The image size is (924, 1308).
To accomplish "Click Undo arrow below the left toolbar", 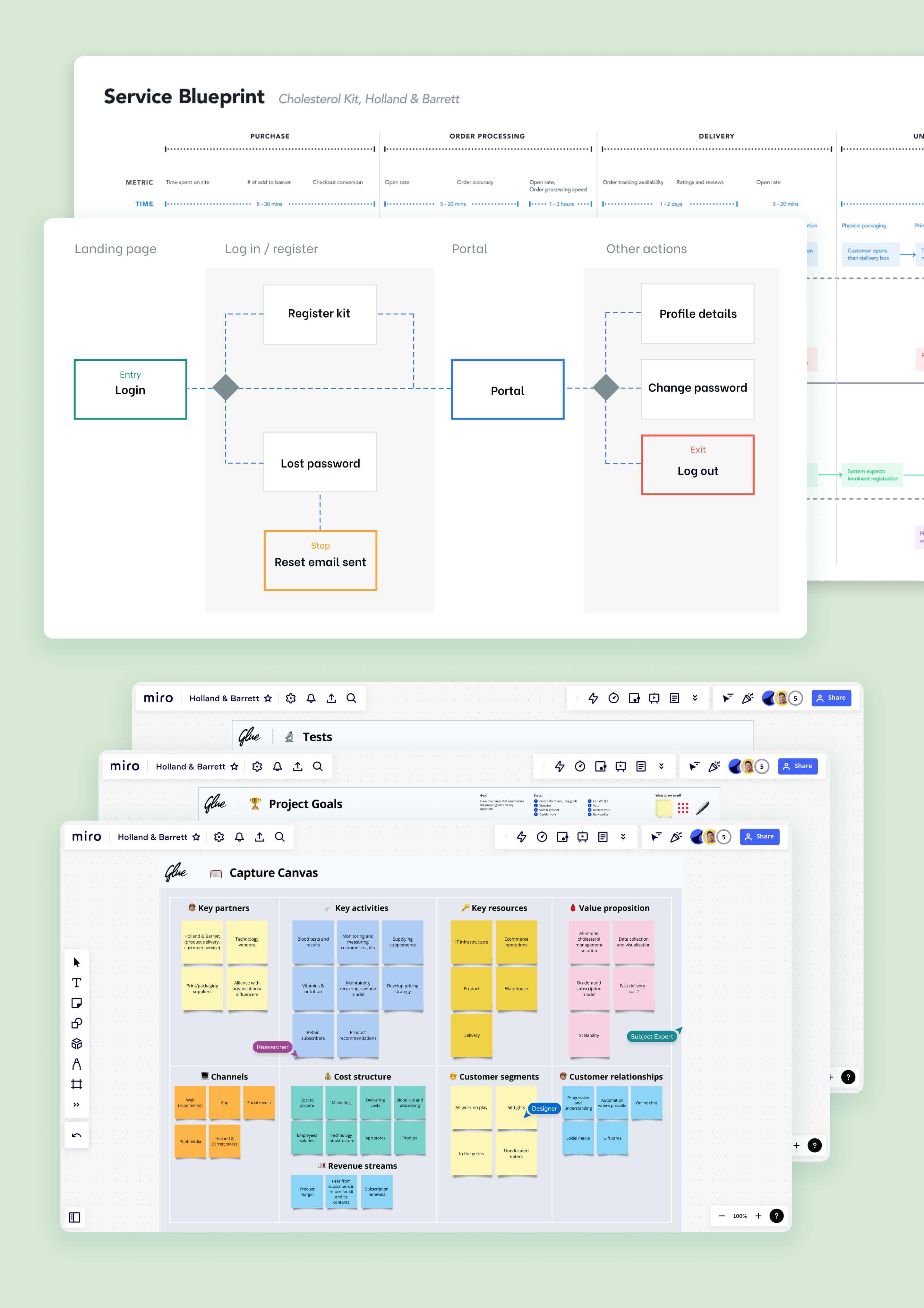I will 76,1135.
